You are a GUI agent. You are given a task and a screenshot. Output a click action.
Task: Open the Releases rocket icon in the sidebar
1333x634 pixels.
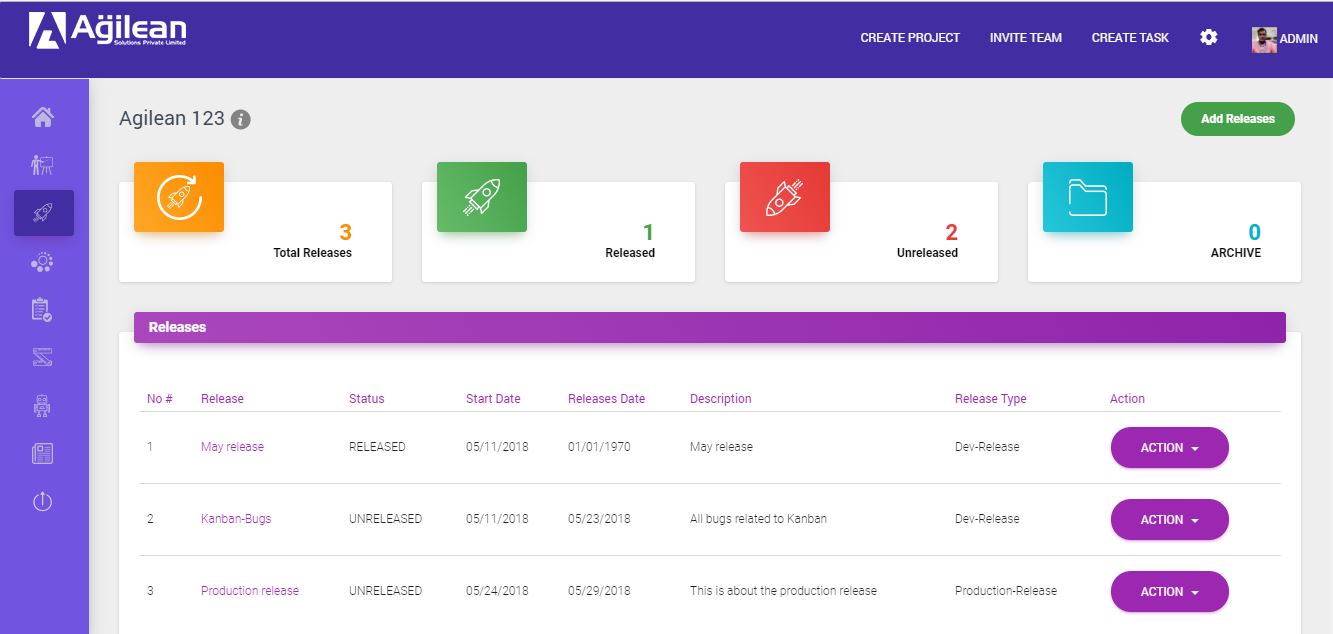point(43,212)
